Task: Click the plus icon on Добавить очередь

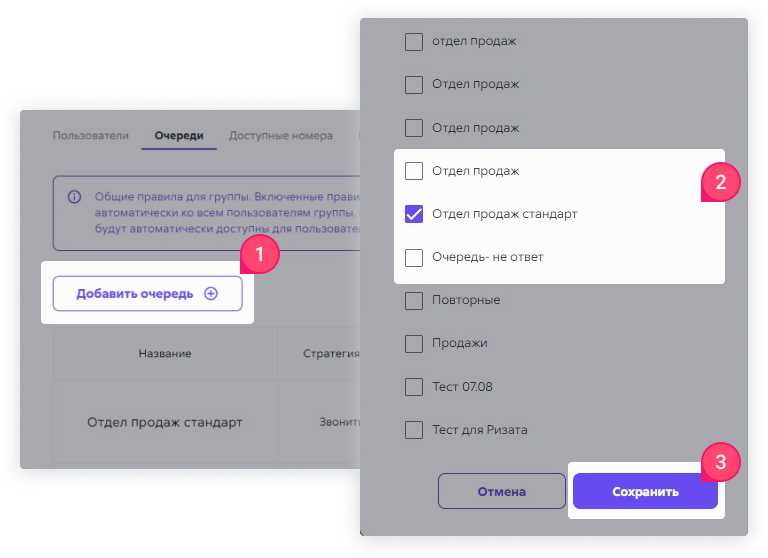Action: 211,293
